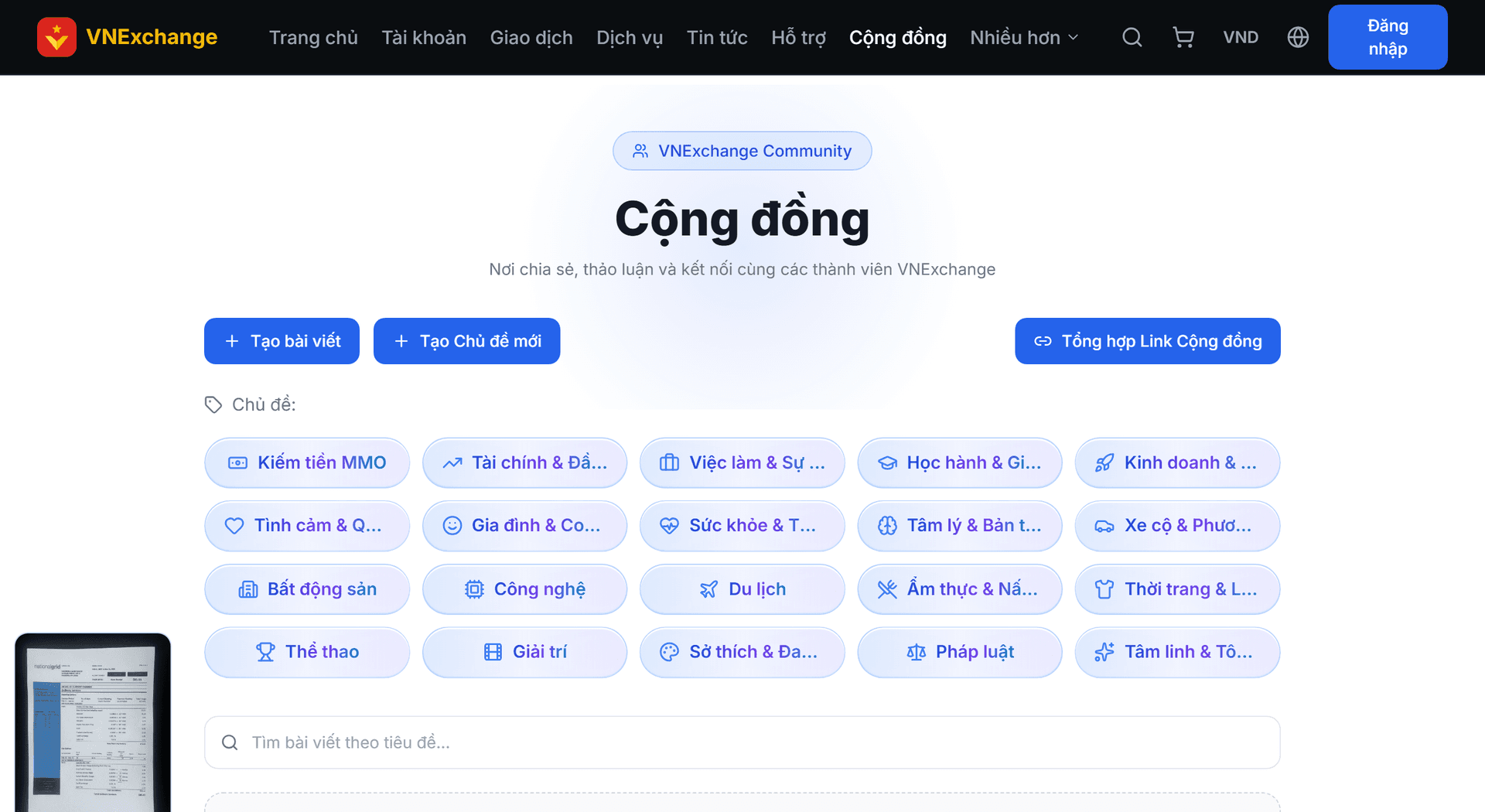Open the document photo thumbnail
The image size is (1485, 812).
(93, 723)
